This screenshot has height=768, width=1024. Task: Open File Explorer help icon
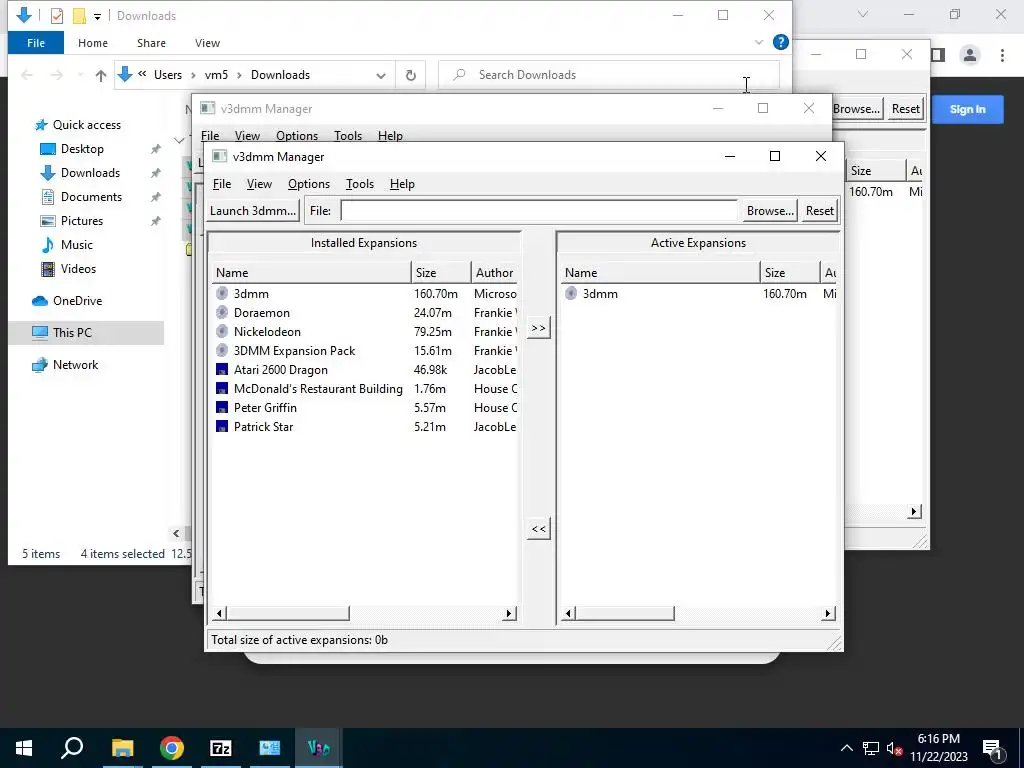[x=780, y=42]
